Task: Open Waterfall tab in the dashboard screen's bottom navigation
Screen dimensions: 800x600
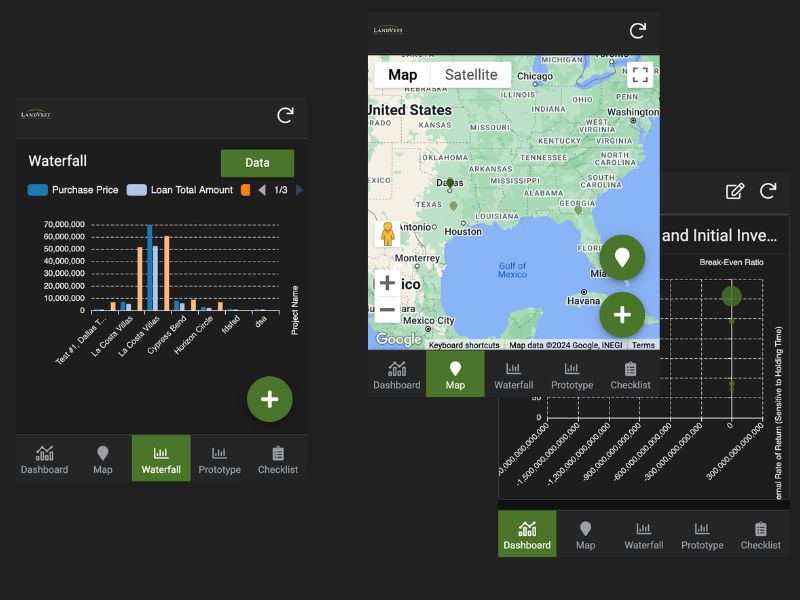Action: pyautogui.click(x=644, y=534)
